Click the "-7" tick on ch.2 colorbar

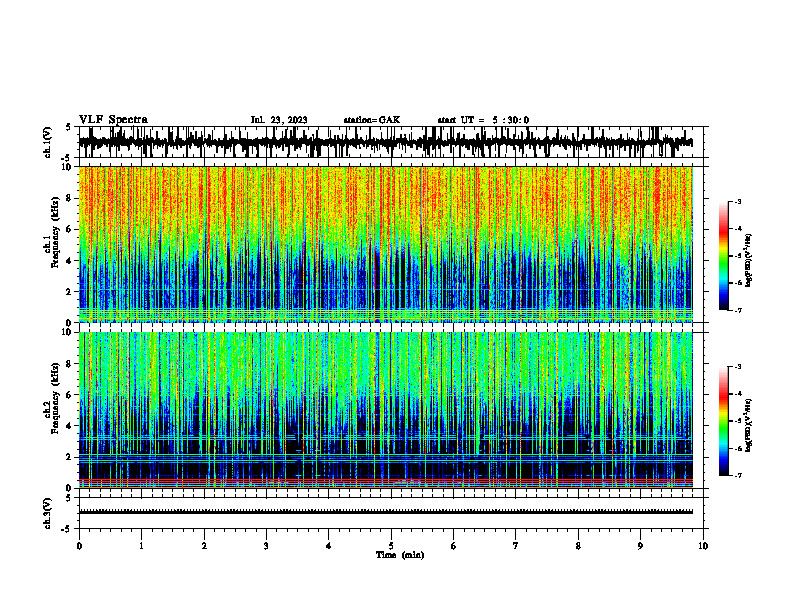click(x=738, y=476)
